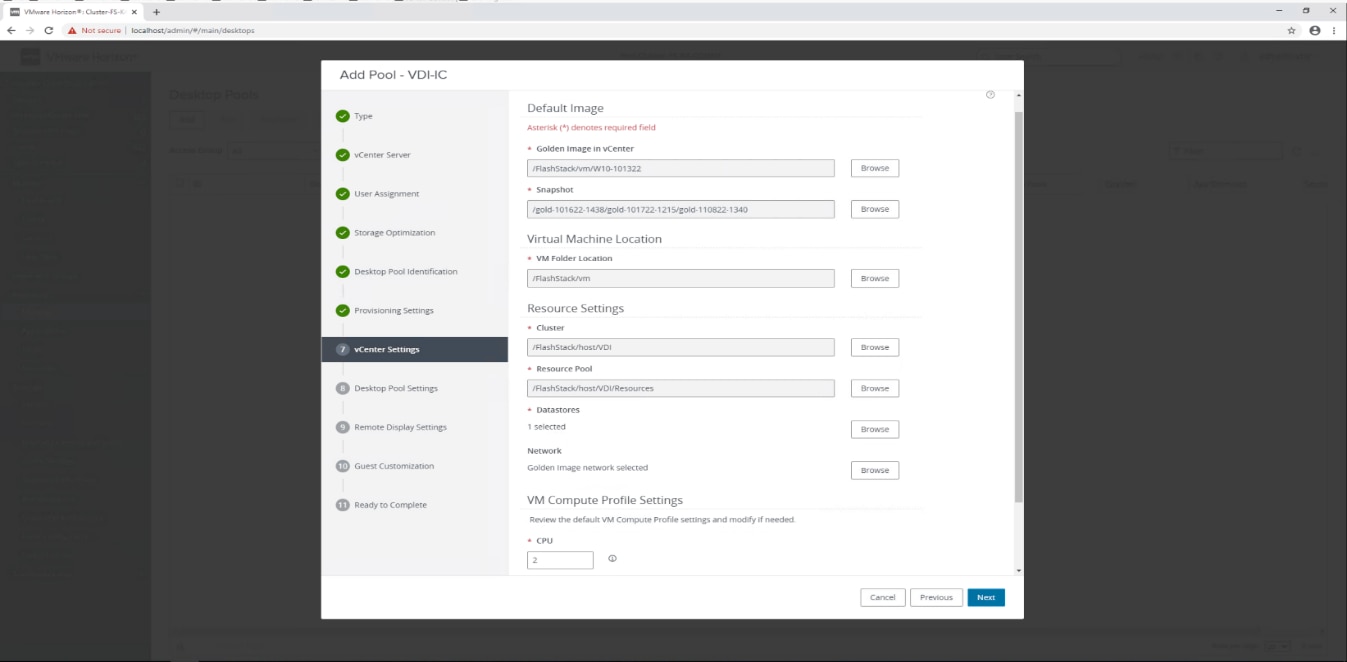Click the dialog scrollbar up arrow
Screen dimensions: 1347x662
(x=1018, y=95)
